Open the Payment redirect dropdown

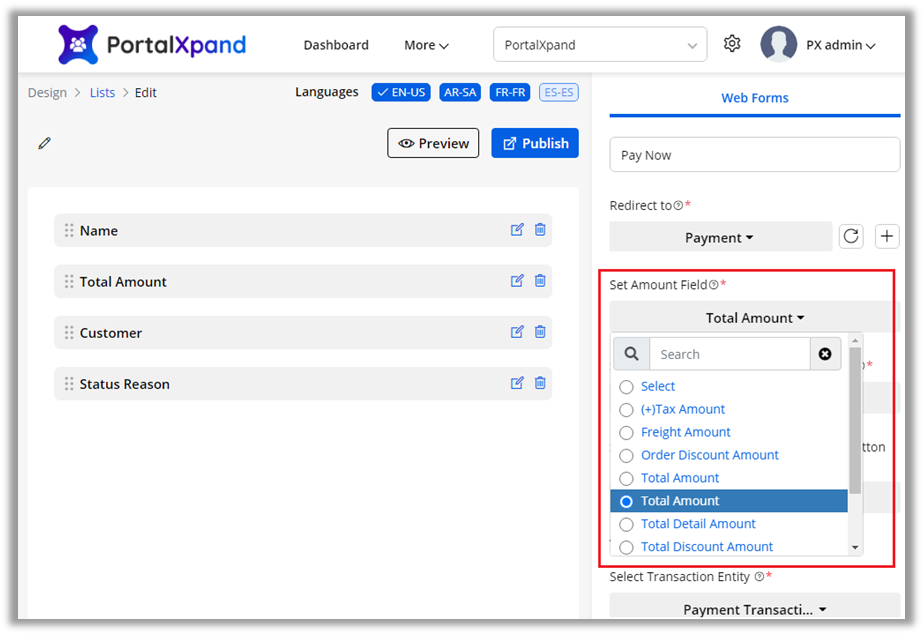pos(720,238)
